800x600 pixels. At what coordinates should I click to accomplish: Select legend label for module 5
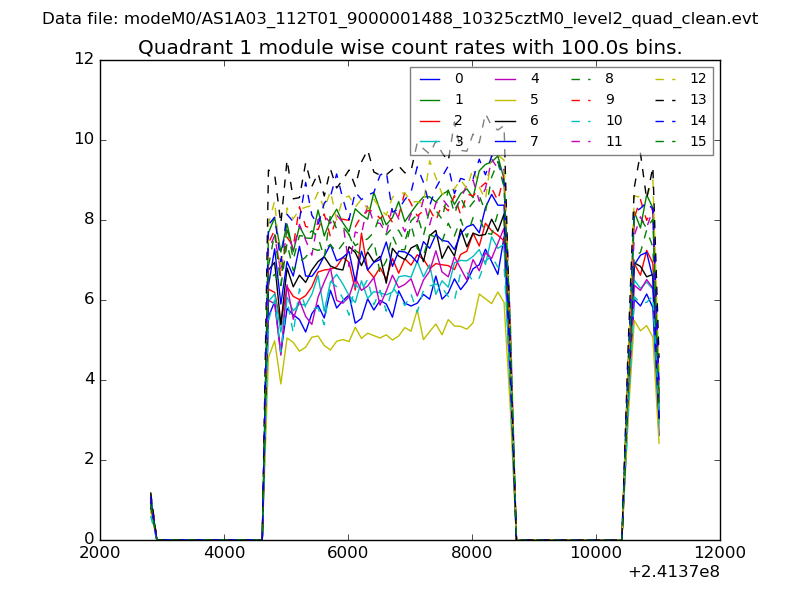coord(535,99)
